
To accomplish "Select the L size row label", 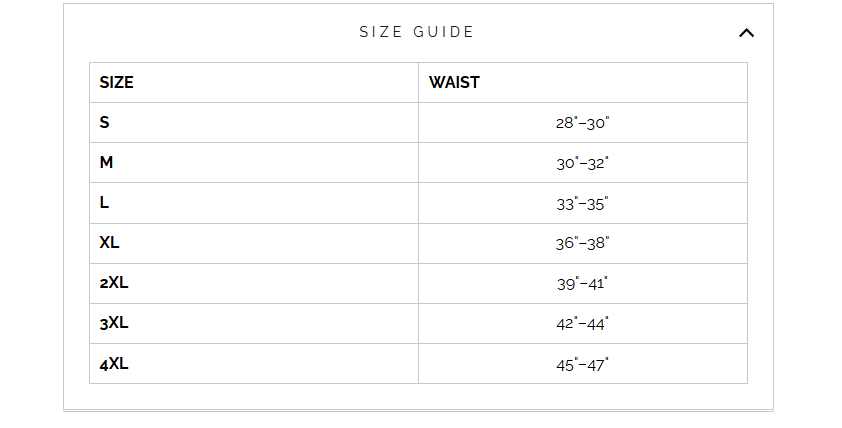I will [105, 203].
